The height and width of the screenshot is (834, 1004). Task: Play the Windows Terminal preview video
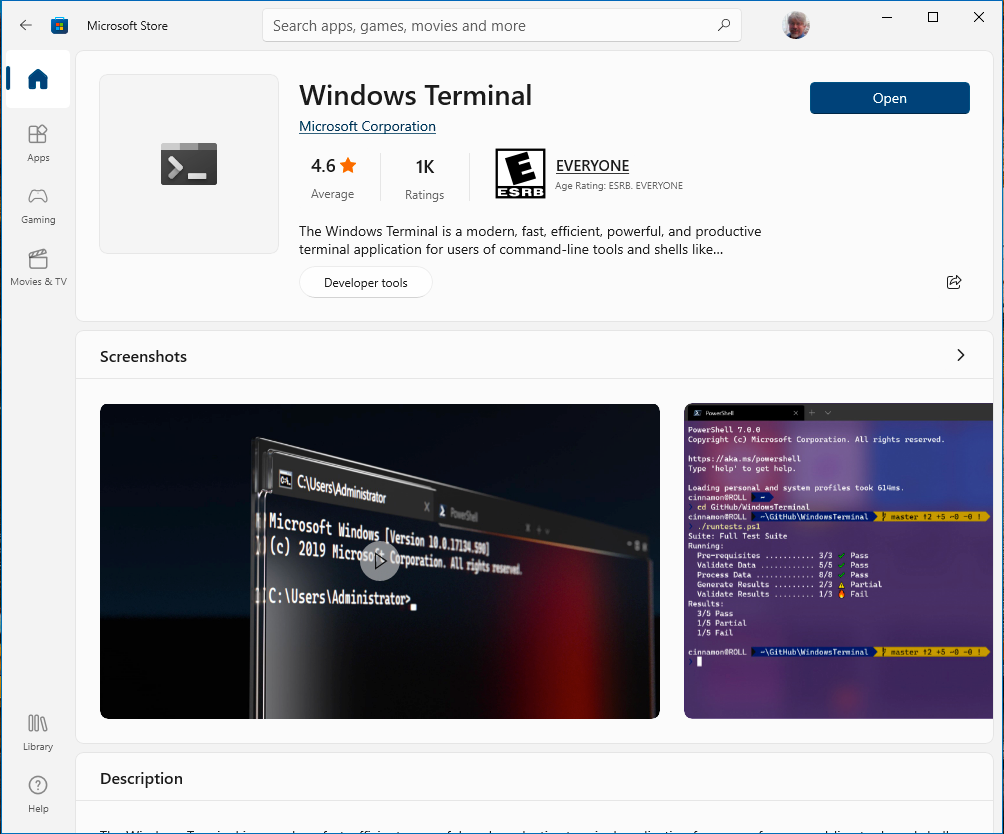coord(380,561)
